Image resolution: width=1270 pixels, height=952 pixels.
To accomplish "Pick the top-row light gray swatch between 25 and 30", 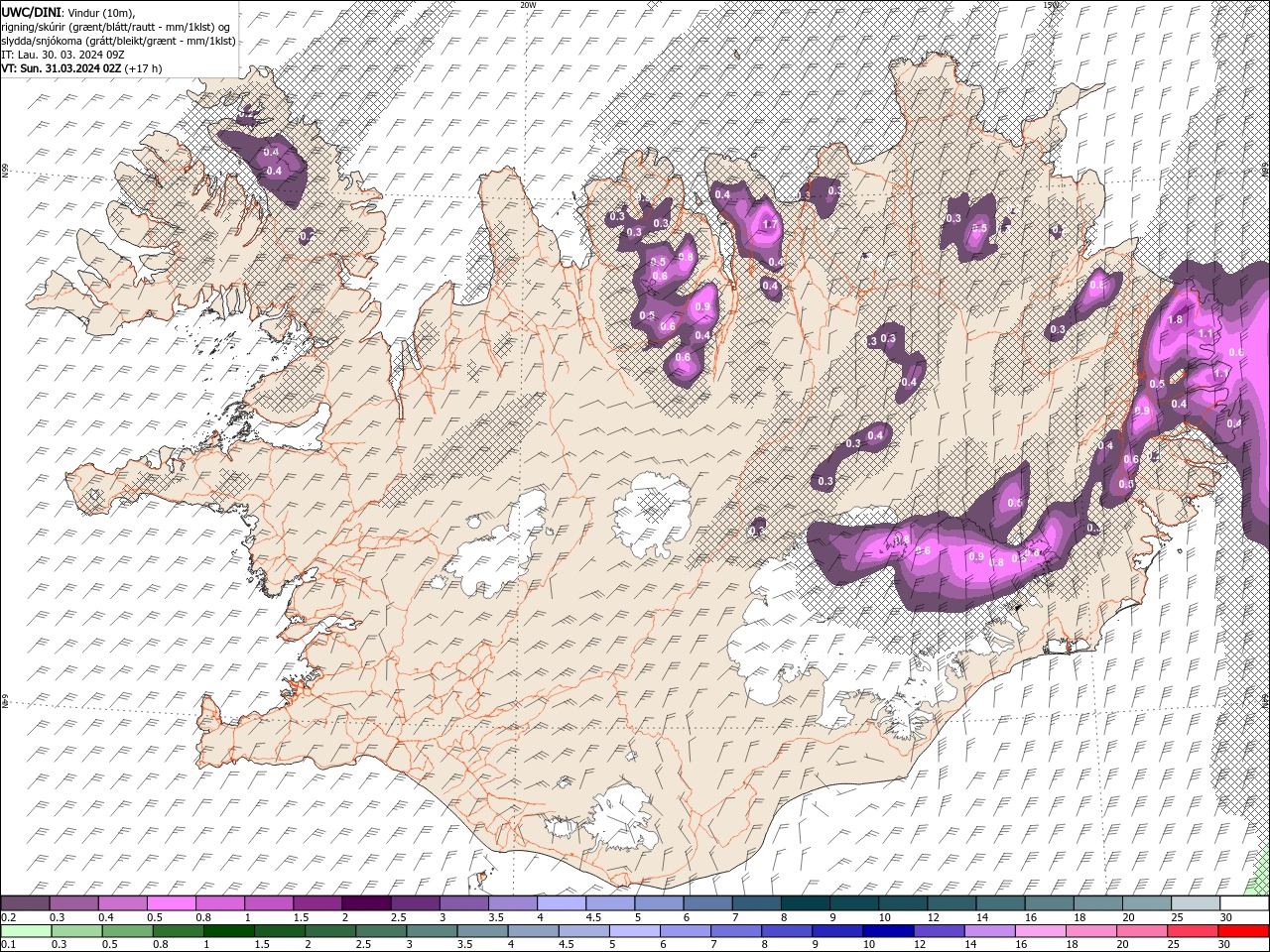I will tap(1197, 903).
